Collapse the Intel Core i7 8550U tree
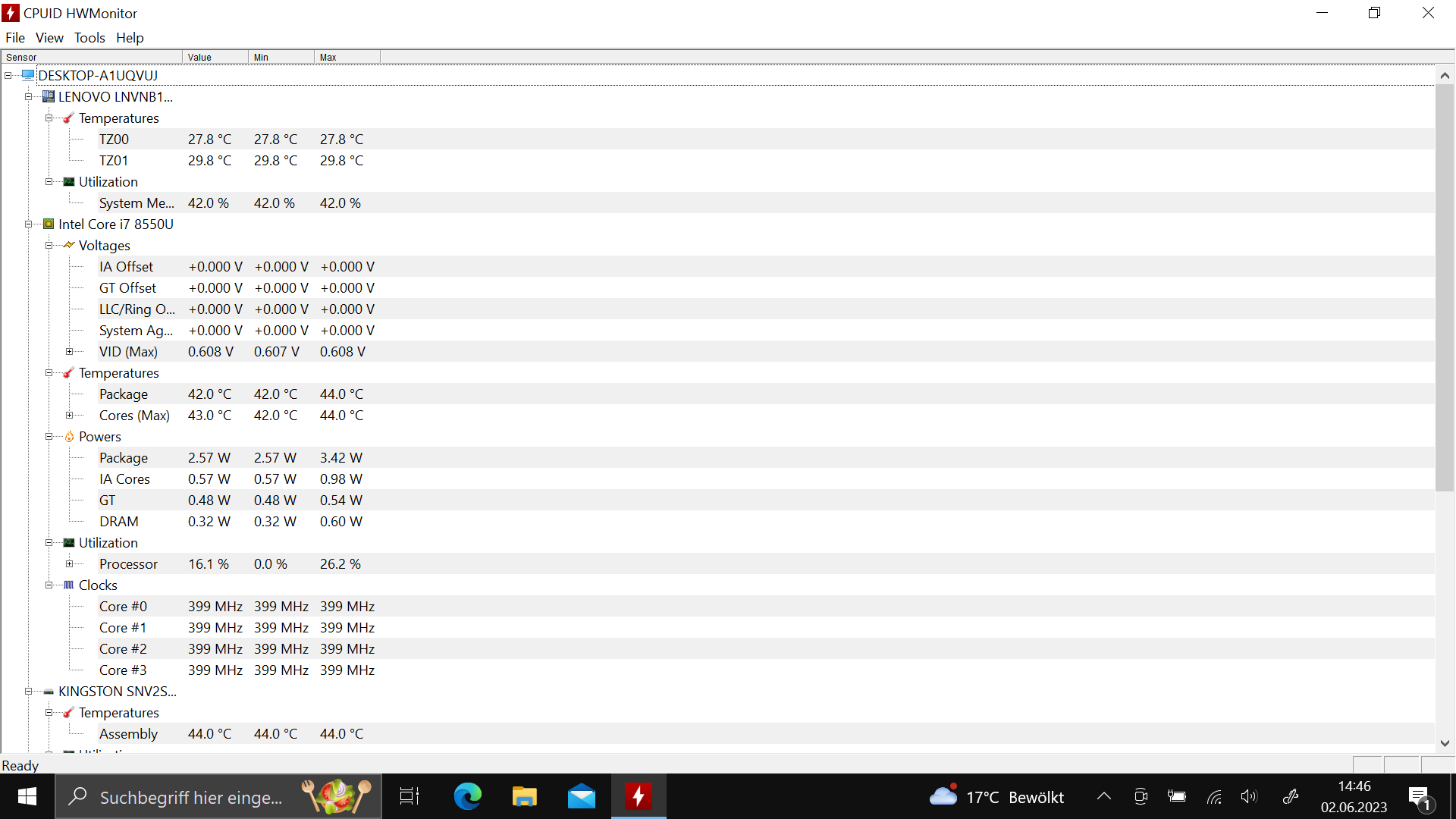Screen dimensions: 1456x819 28,224
